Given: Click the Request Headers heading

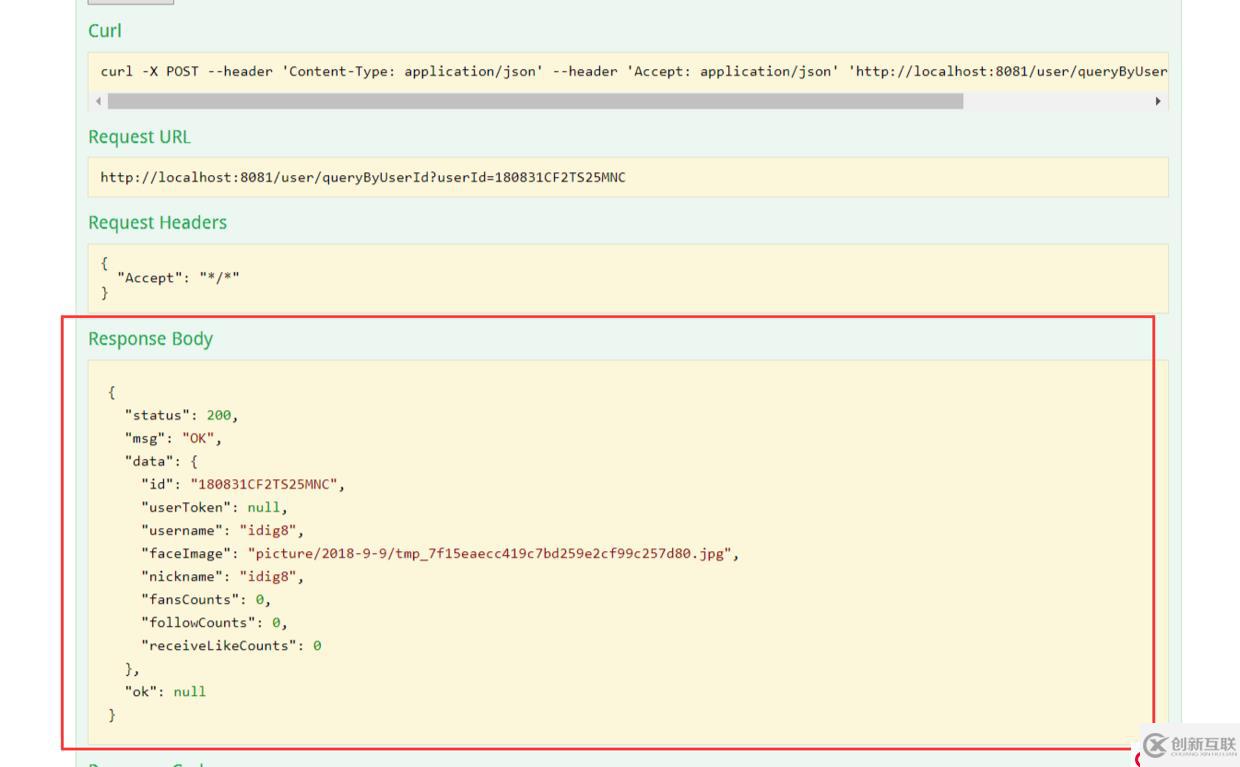Looking at the screenshot, I should coord(157,223).
